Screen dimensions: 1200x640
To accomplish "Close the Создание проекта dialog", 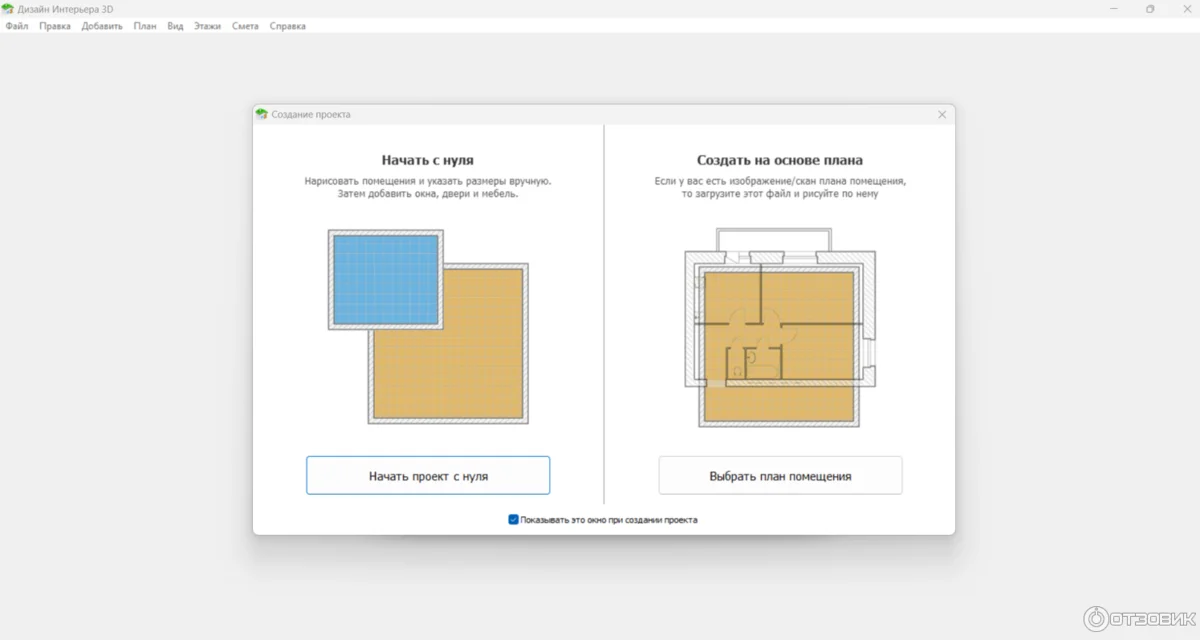I will coord(941,115).
